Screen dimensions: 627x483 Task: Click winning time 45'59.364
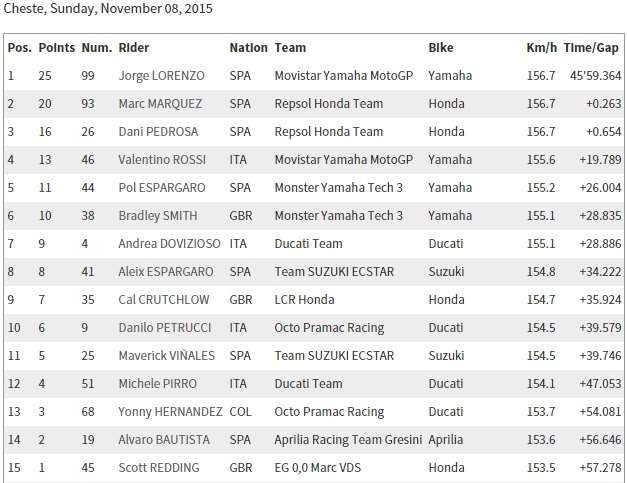click(x=595, y=76)
